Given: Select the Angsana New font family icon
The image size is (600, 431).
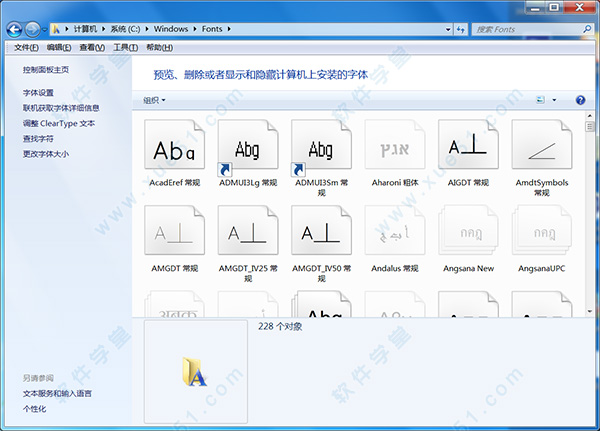Looking at the screenshot, I should 468,230.
